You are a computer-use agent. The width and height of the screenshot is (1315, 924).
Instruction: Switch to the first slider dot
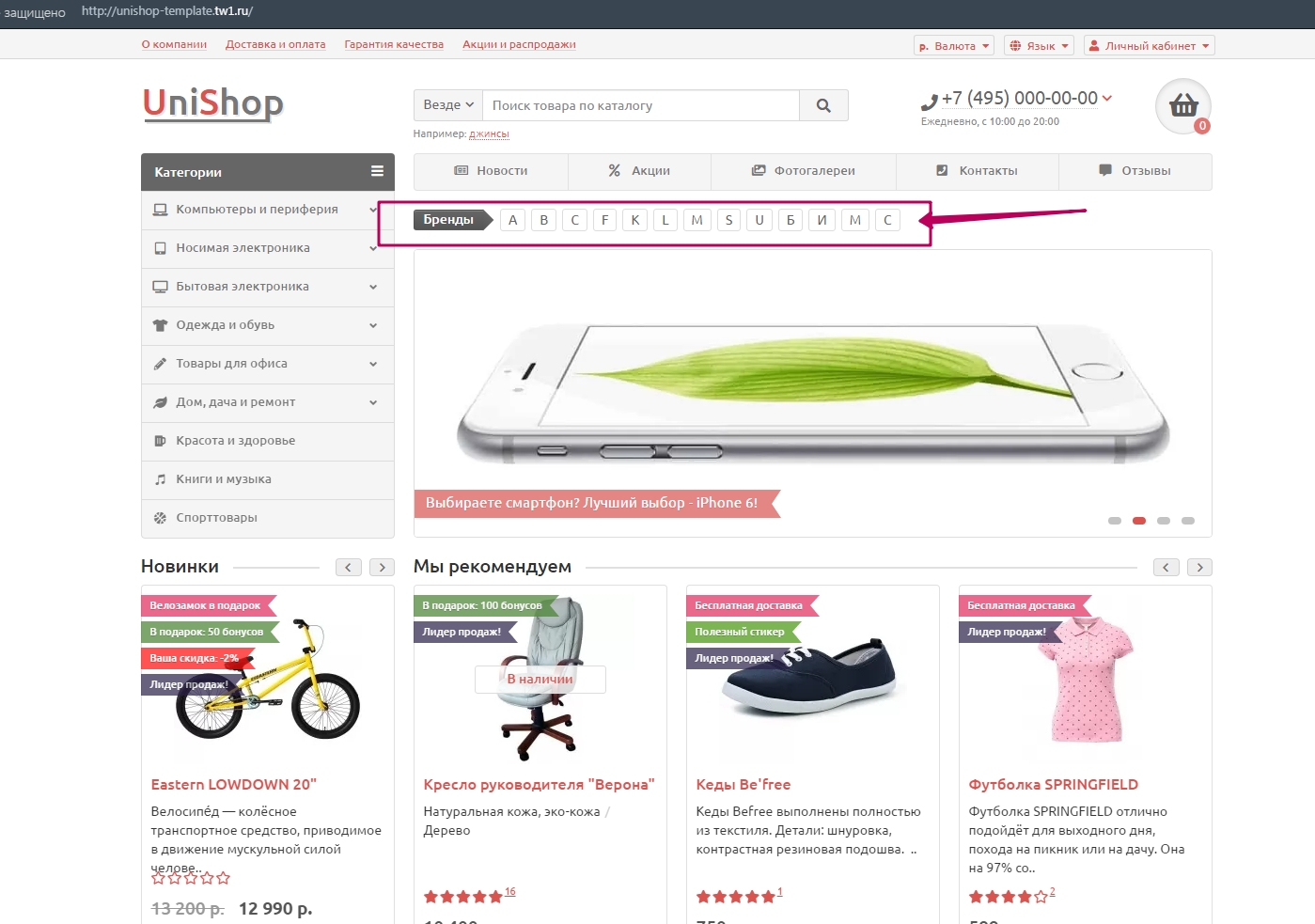pyautogui.click(x=1115, y=520)
